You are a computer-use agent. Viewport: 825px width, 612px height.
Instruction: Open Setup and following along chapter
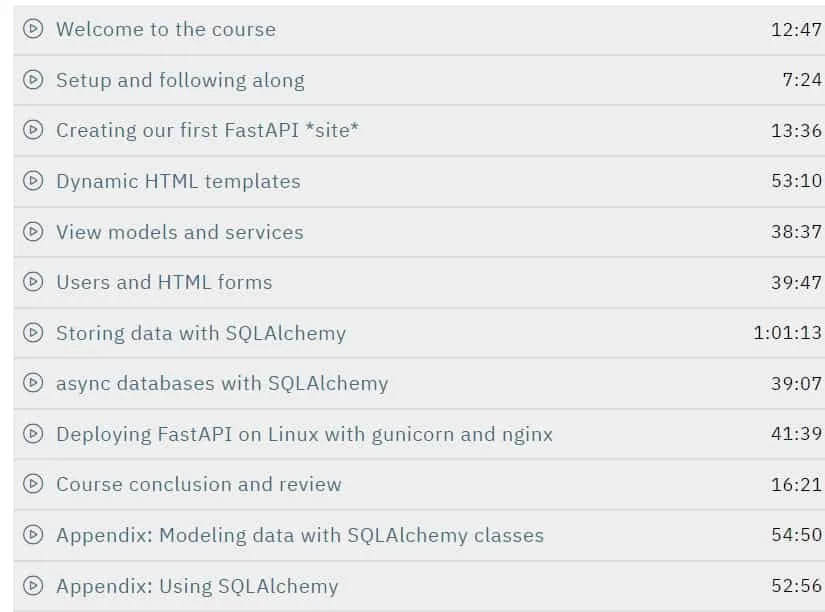tap(180, 81)
